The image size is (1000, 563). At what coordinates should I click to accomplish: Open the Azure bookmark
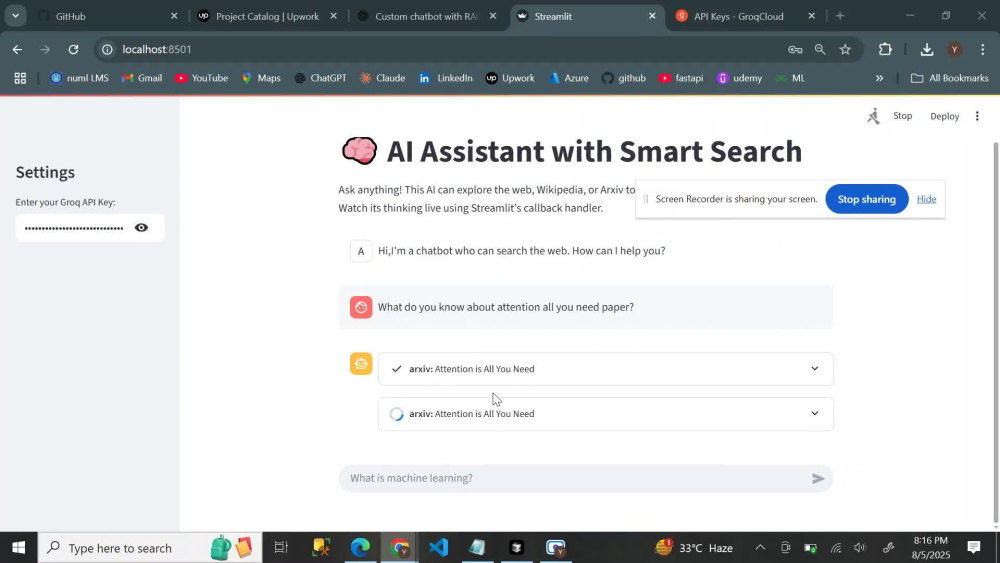569,78
